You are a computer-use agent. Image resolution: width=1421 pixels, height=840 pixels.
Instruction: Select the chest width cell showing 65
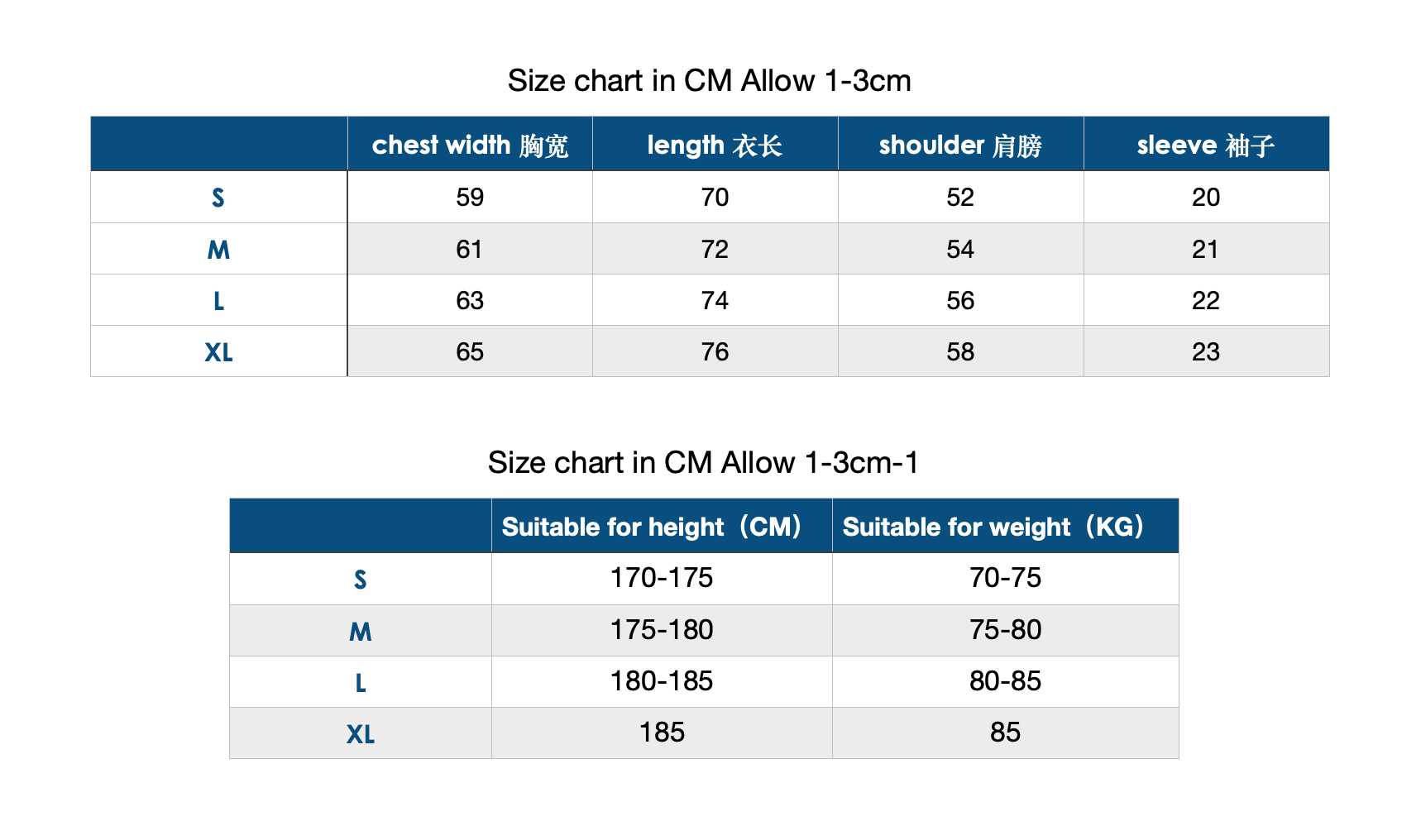pos(470,351)
